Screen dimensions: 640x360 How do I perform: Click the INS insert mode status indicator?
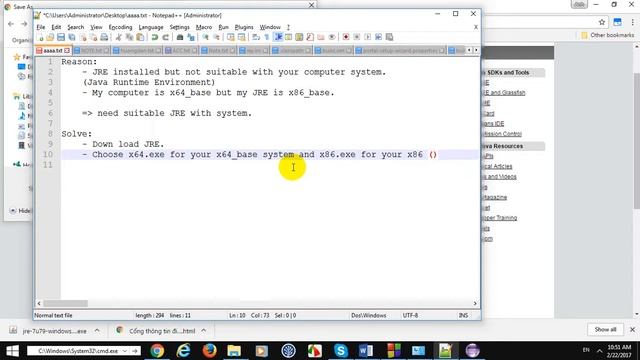pyautogui.click(x=463, y=316)
